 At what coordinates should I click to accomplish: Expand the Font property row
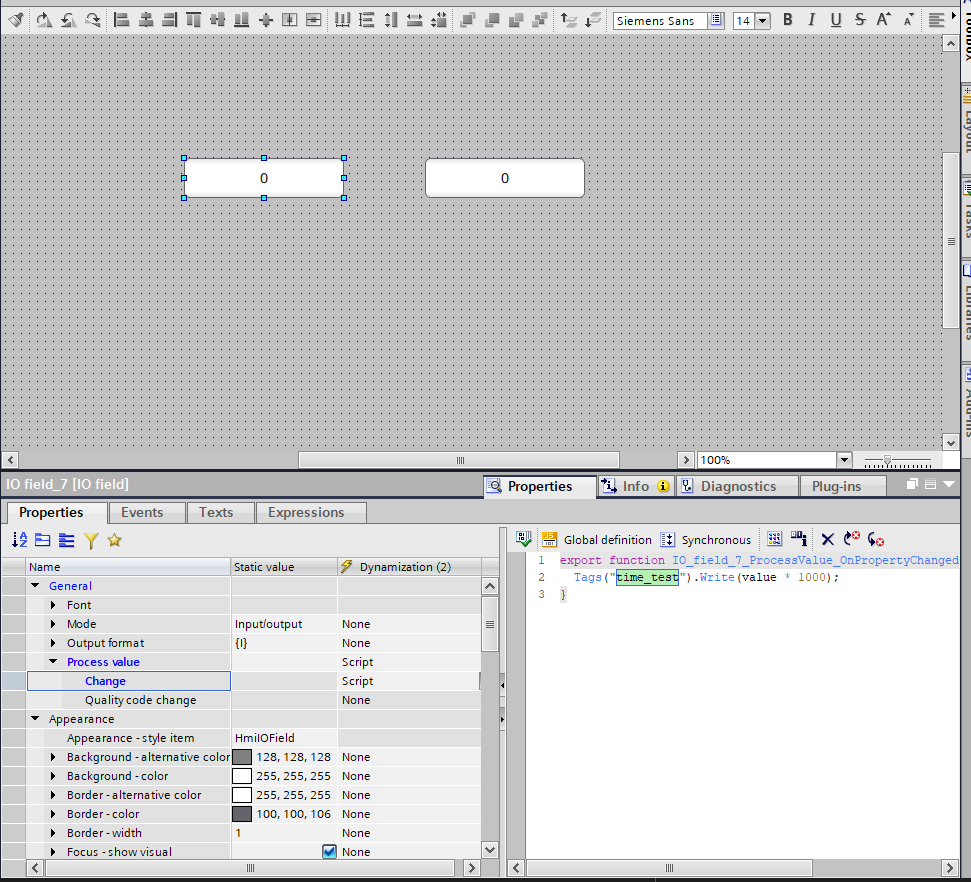point(54,605)
